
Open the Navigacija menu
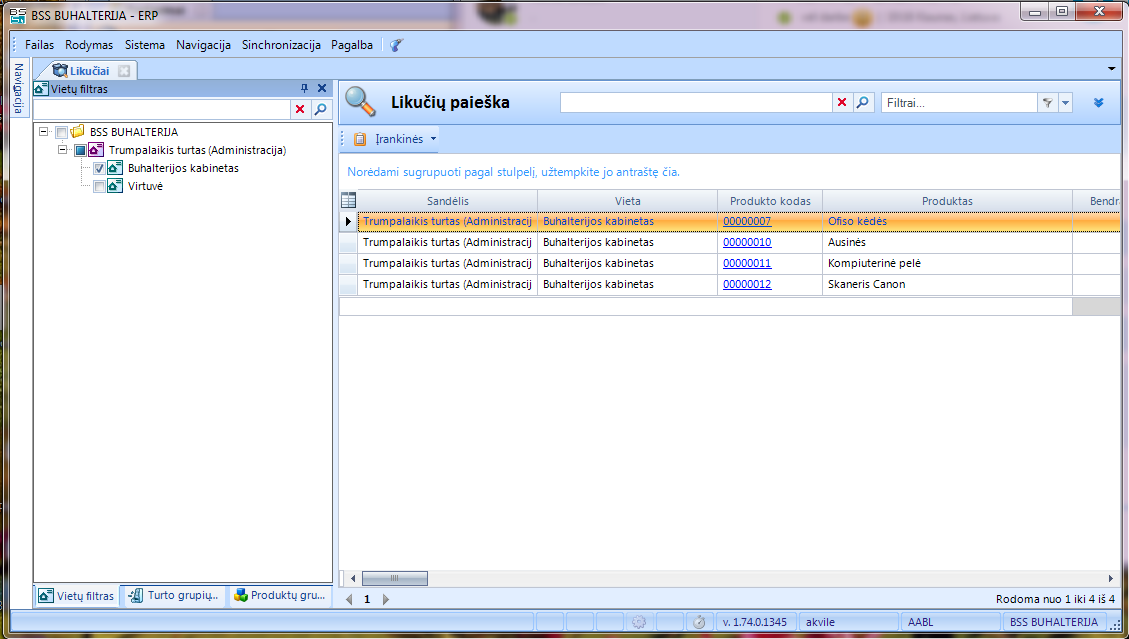[x=203, y=45]
